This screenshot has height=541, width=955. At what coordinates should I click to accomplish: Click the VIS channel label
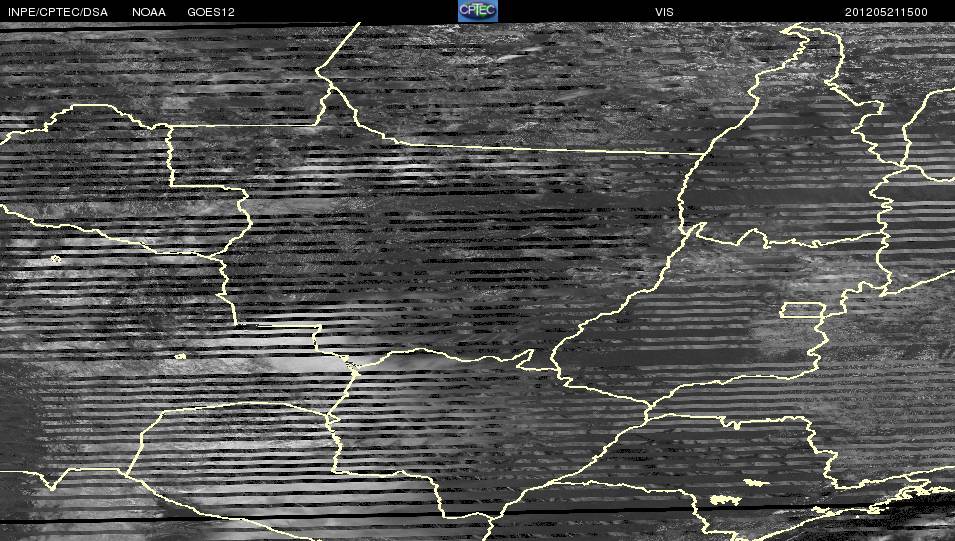pos(664,12)
